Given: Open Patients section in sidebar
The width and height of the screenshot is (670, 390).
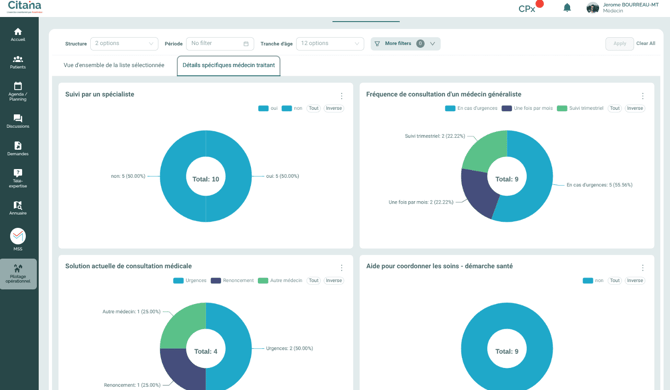Looking at the screenshot, I should pos(18,62).
